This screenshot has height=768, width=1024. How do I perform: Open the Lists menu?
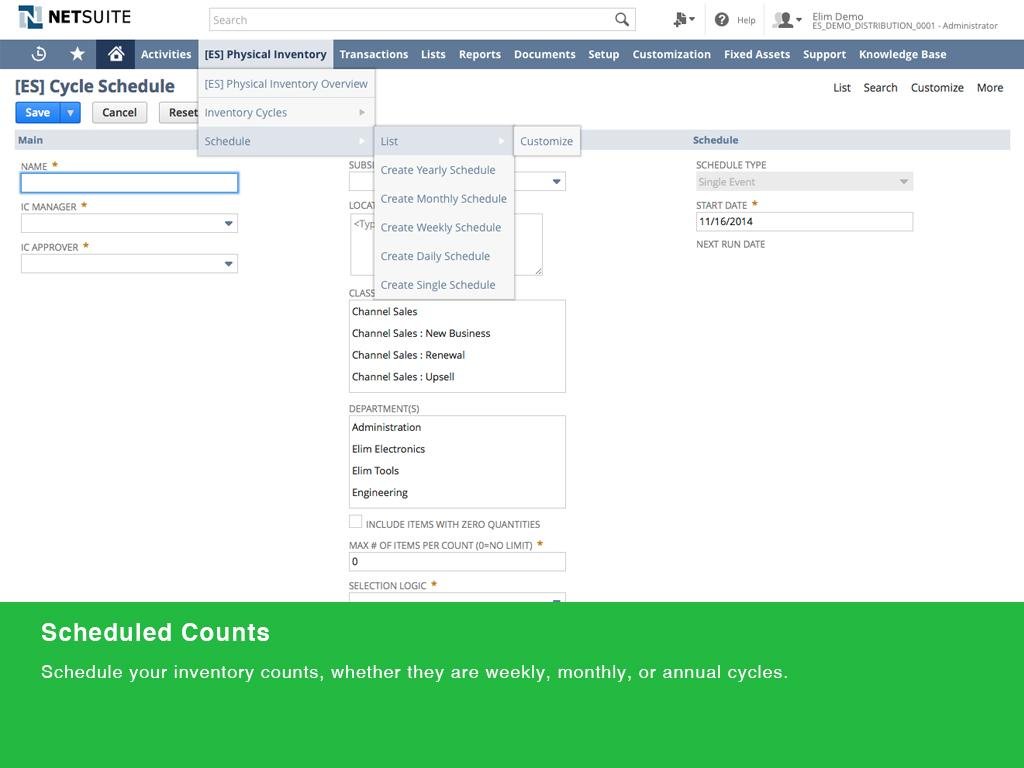(x=433, y=54)
